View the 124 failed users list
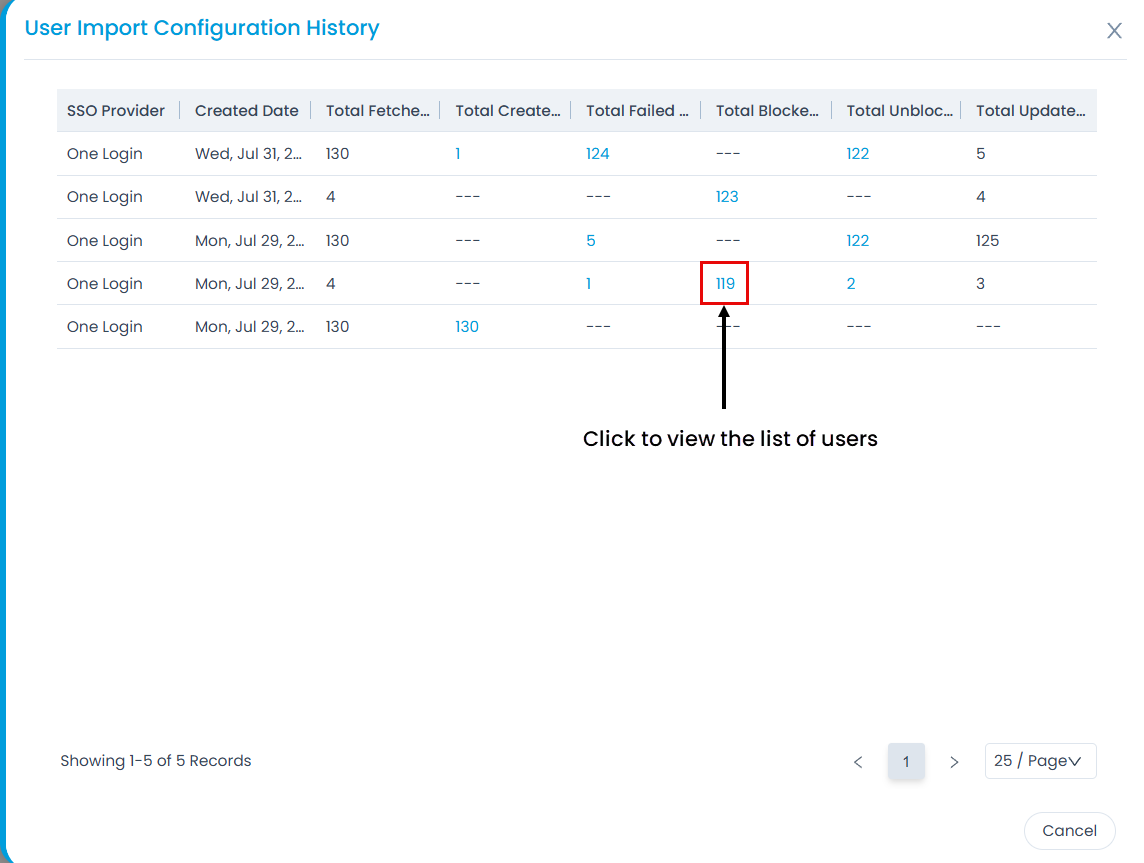This screenshot has height=863, width=1144. (597, 154)
